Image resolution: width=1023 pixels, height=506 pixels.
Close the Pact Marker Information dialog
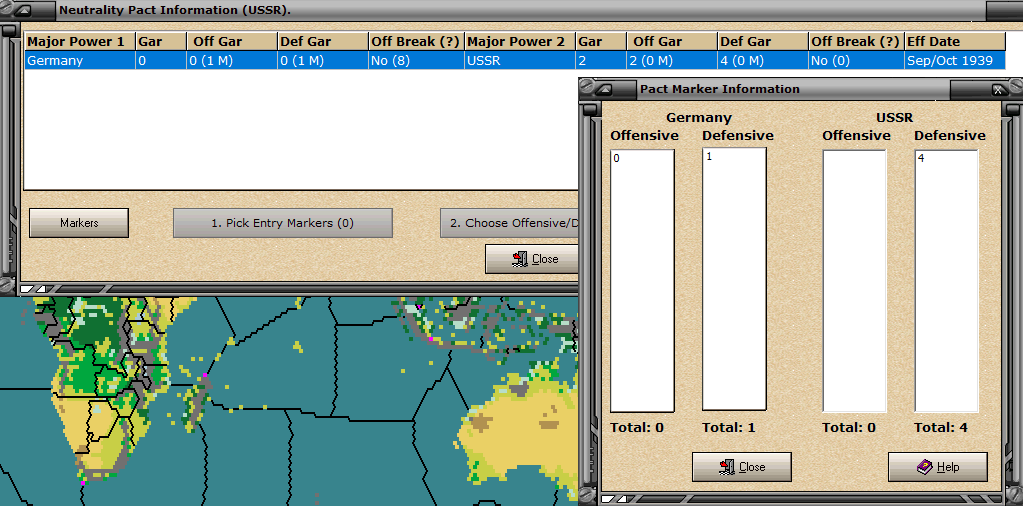coord(742,467)
